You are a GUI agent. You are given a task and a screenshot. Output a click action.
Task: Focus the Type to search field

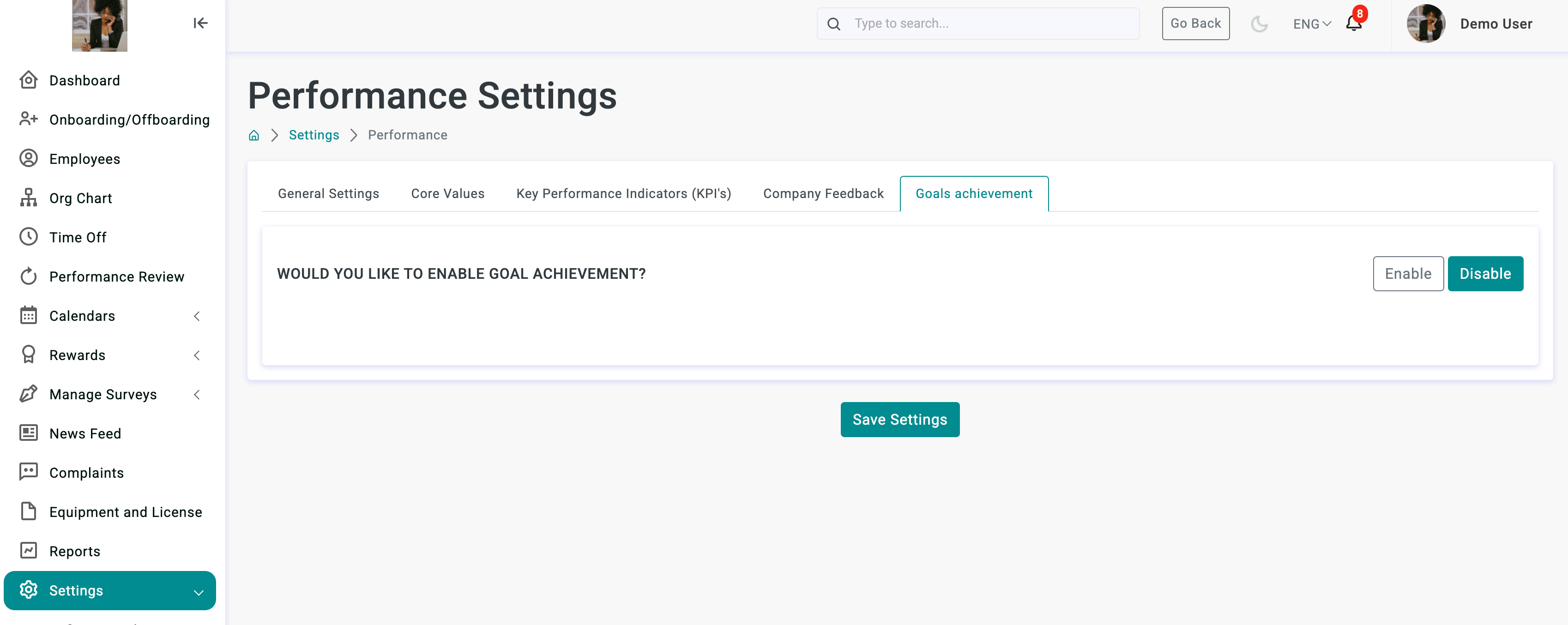[978, 24]
